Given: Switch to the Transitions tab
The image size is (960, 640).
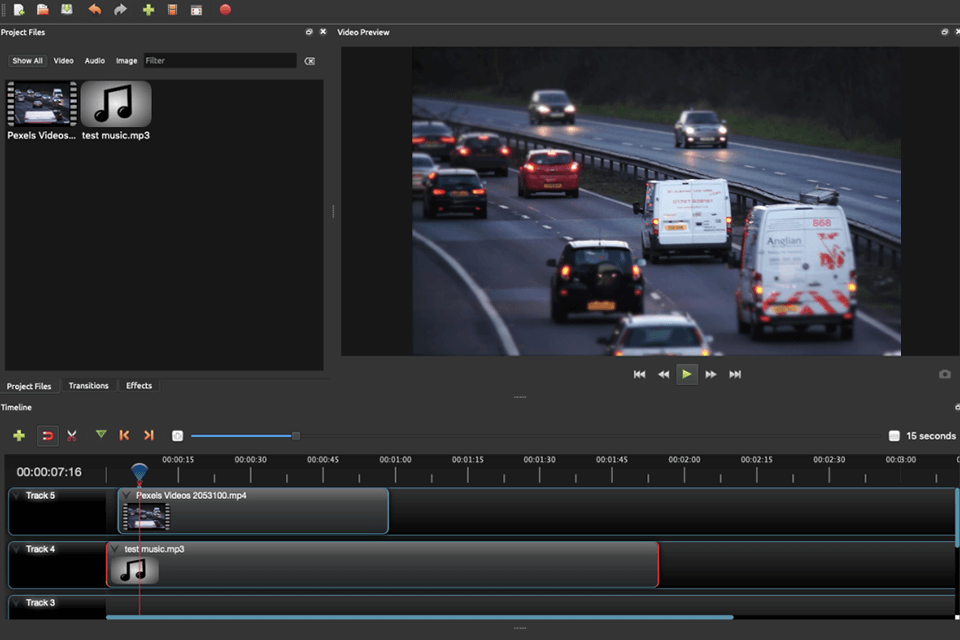Looking at the screenshot, I should pyautogui.click(x=88, y=386).
